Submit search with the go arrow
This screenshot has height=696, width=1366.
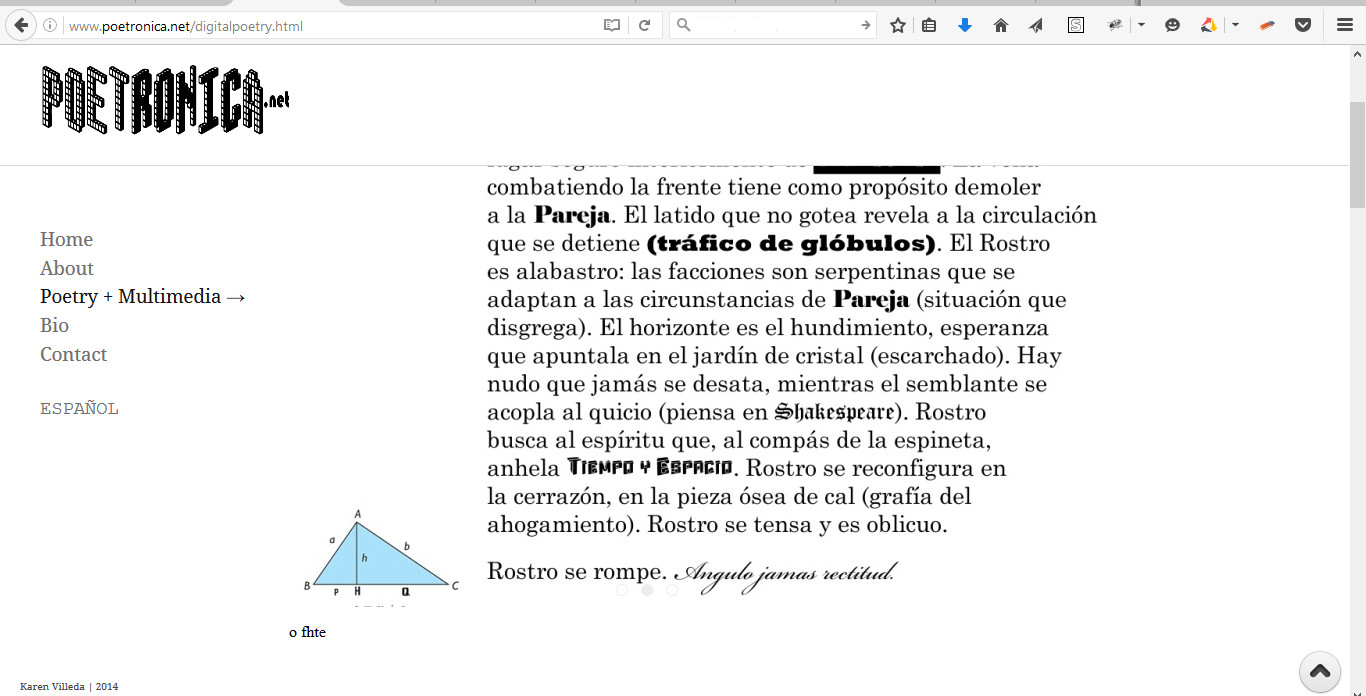point(866,26)
